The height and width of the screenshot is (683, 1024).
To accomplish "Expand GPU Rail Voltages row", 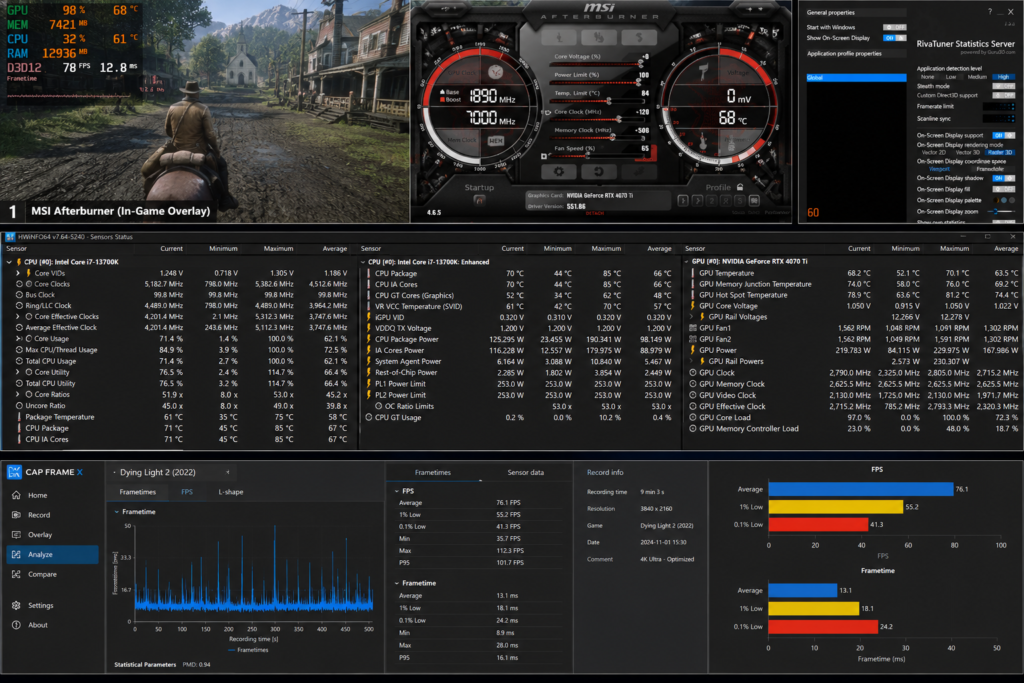I will (692, 317).
